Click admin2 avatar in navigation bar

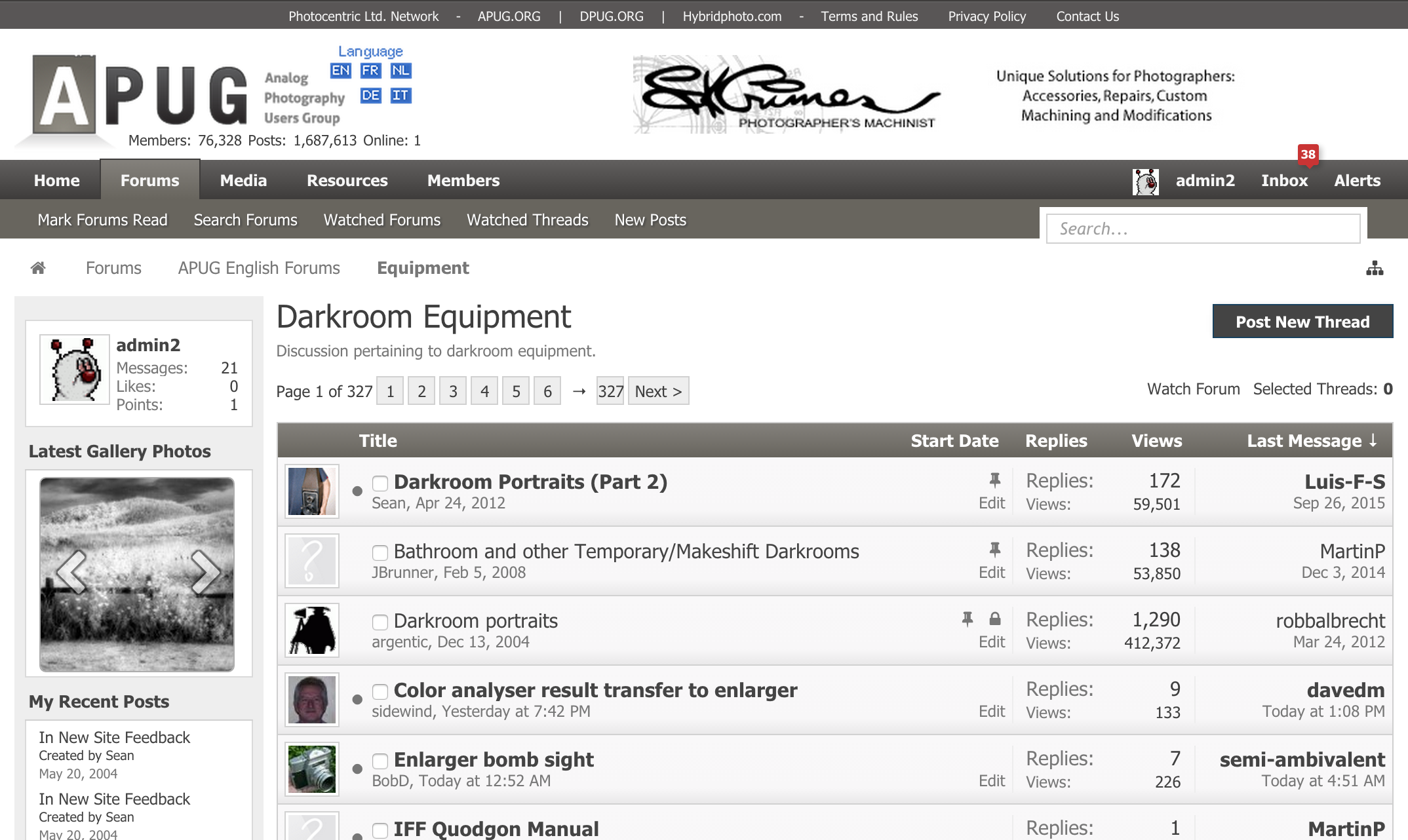1145,181
